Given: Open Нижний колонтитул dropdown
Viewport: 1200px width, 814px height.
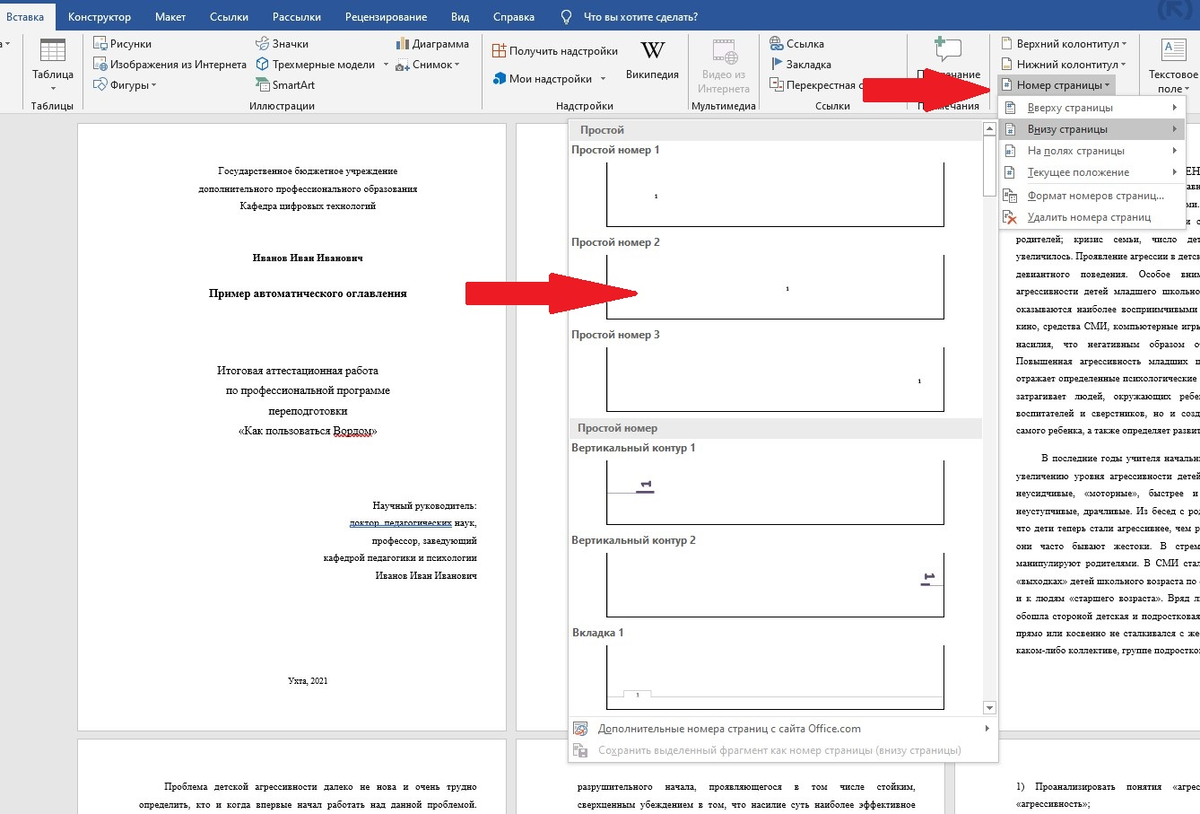Looking at the screenshot, I should tap(1062, 64).
